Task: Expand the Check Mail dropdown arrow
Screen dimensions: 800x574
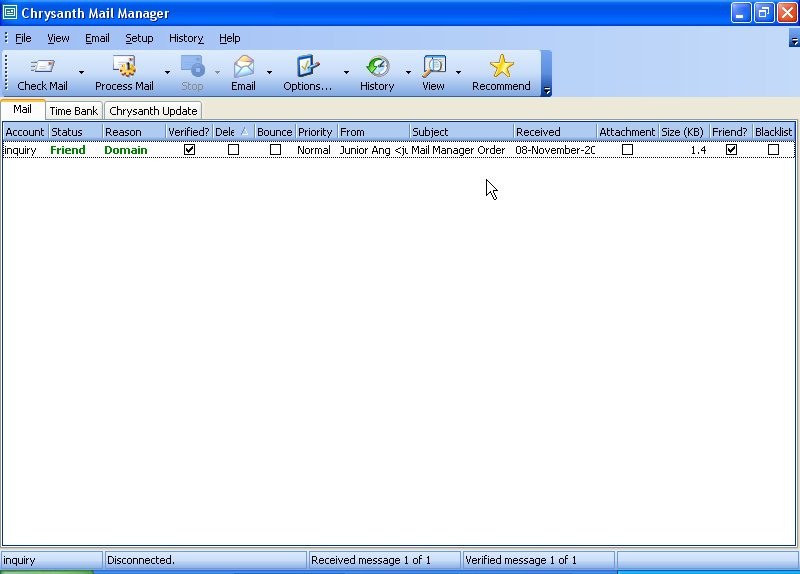Action: pos(81,73)
